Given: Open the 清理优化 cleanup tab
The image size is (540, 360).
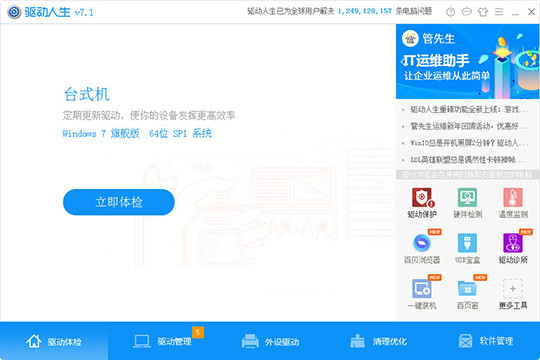Looking at the screenshot, I should pyautogui.click(x=378, y=341).
